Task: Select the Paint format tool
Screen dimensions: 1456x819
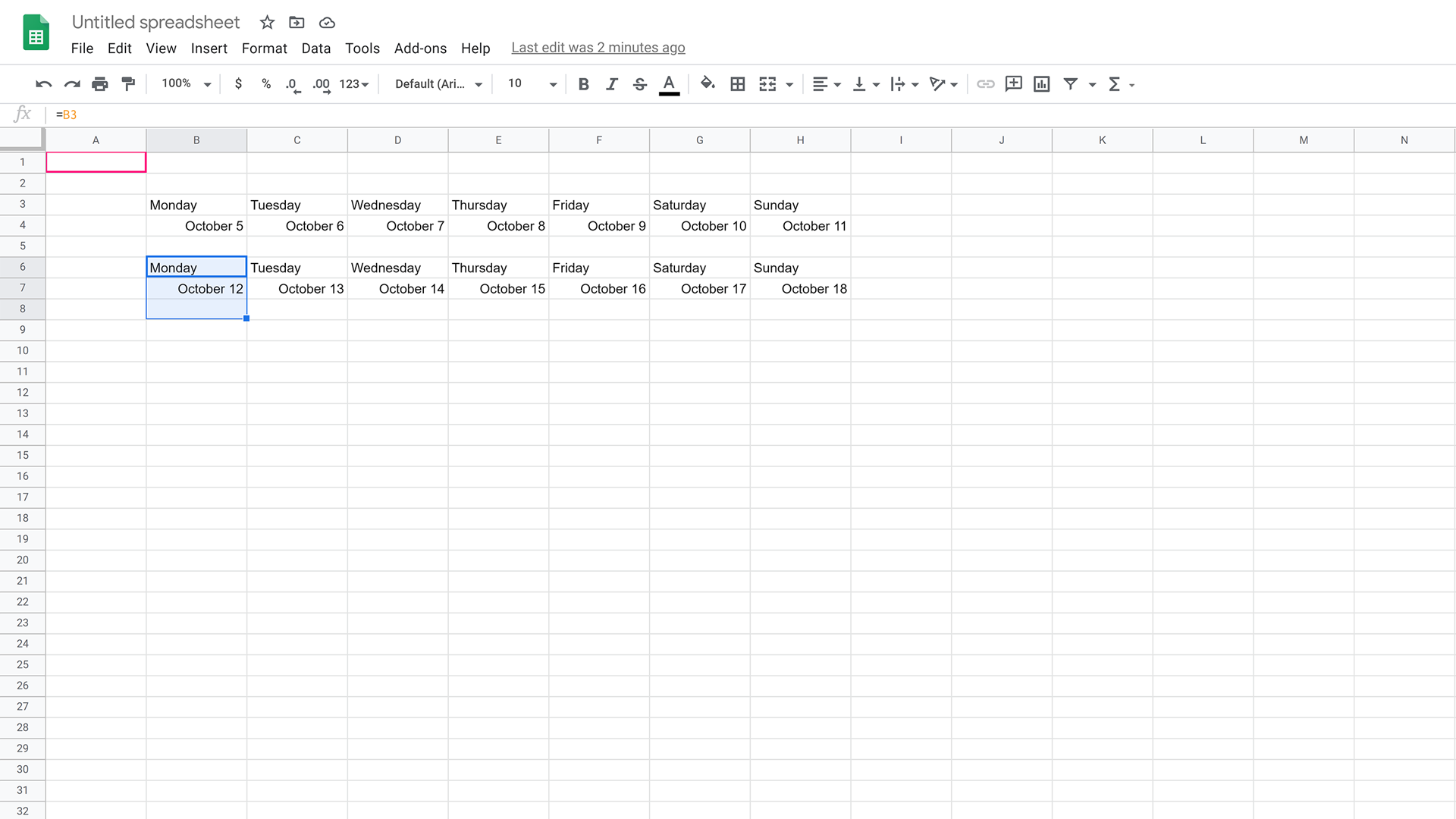Action: tap(128, 83)
